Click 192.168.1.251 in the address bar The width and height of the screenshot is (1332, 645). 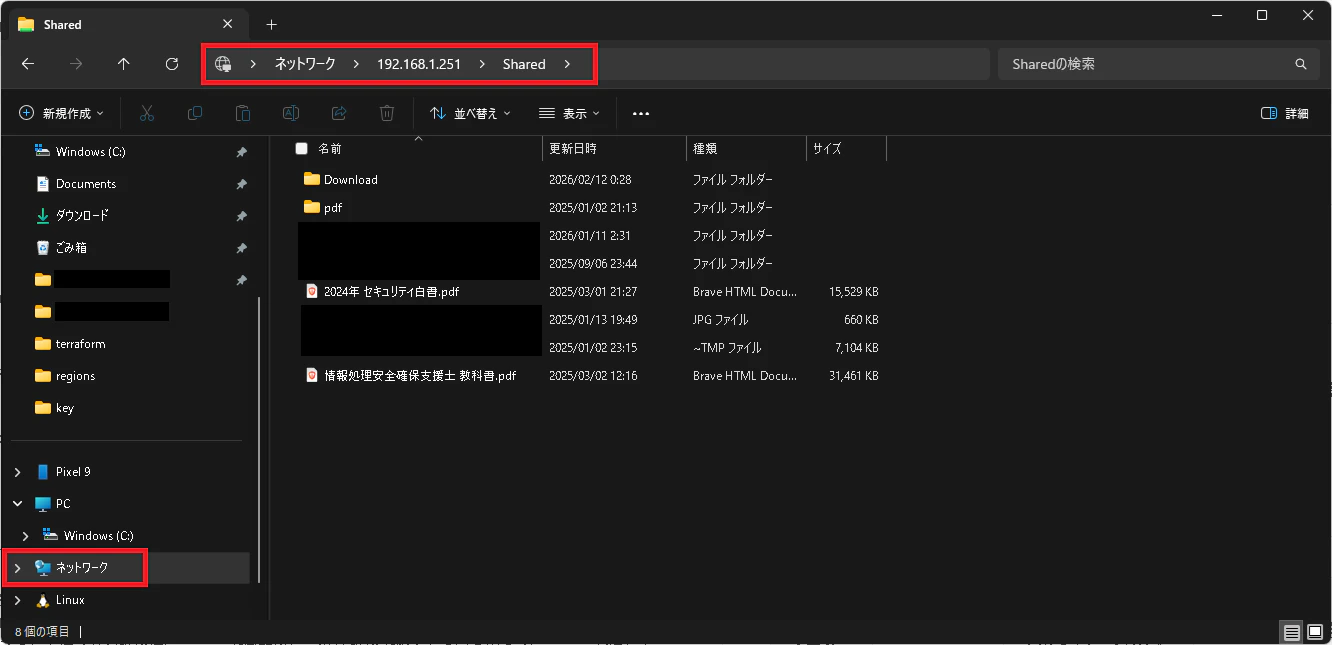click(x=419, y=64)
